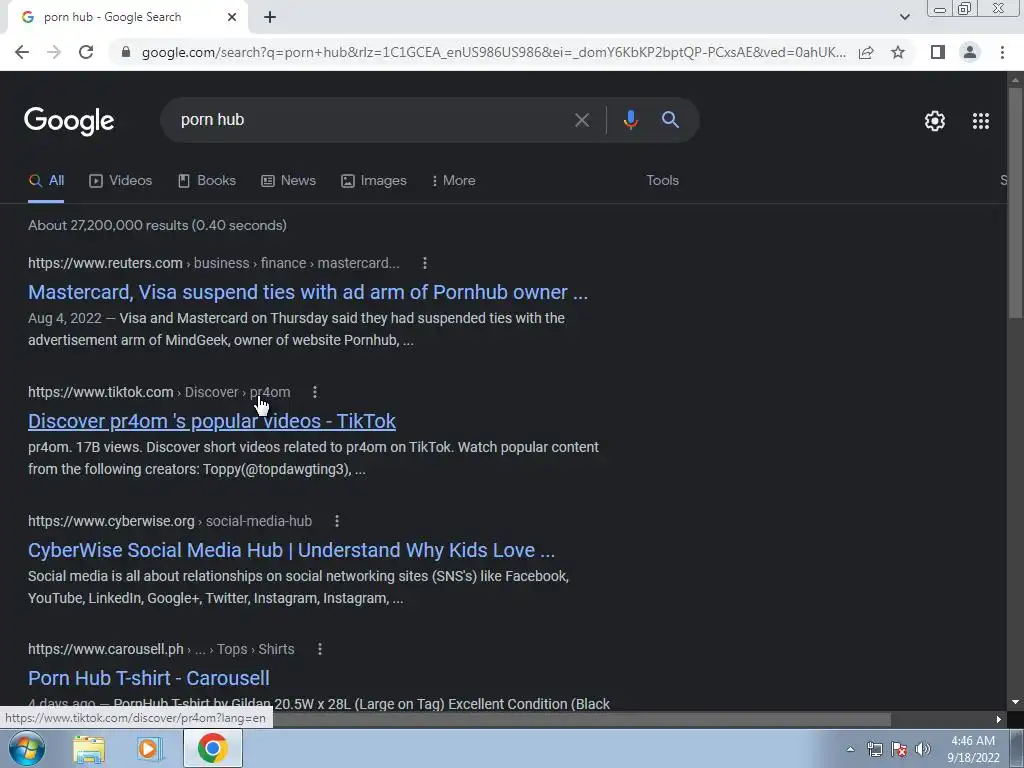The width and height of the screenshot is (1024, 768).
Task: Open volume control in system tray
Action: tap(923, 749)
